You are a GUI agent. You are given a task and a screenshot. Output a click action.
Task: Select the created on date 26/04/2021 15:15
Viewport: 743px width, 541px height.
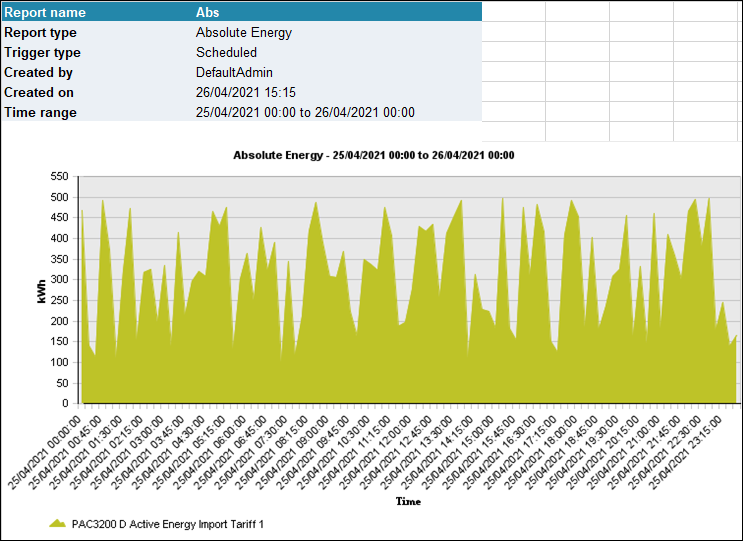(x=246, y=93)
